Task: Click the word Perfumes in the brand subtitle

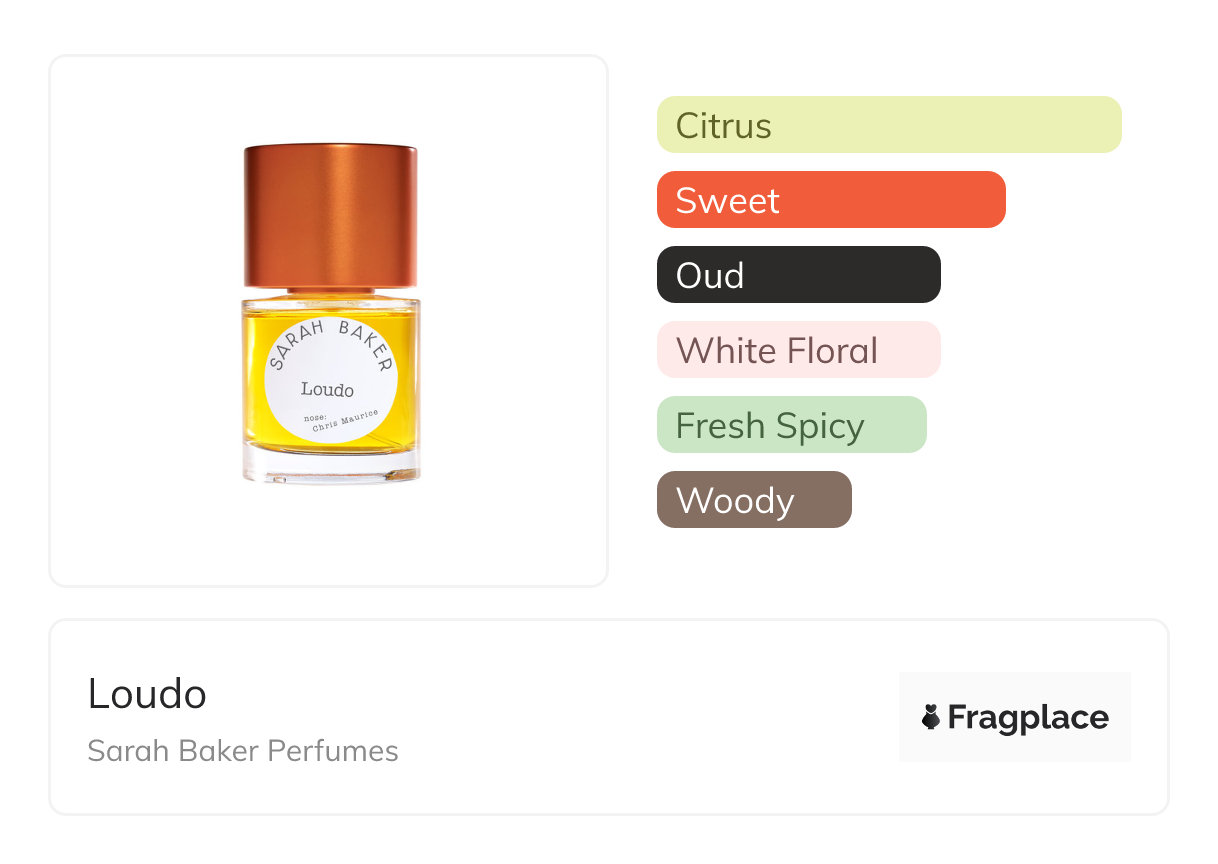Action: (340, 751)
